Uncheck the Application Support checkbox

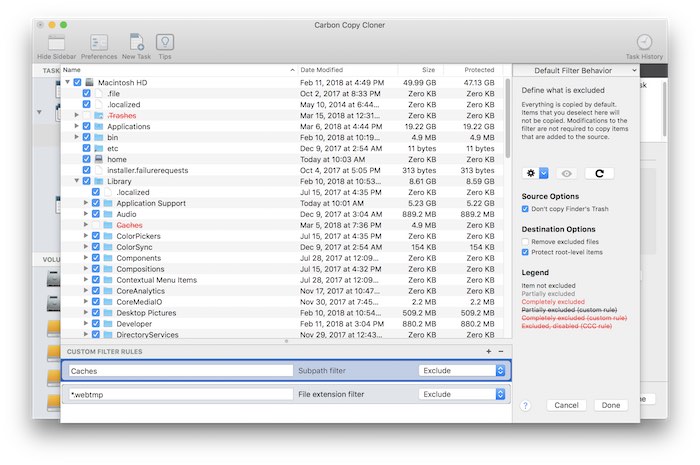pyautogui.click(x=96, y=203)
